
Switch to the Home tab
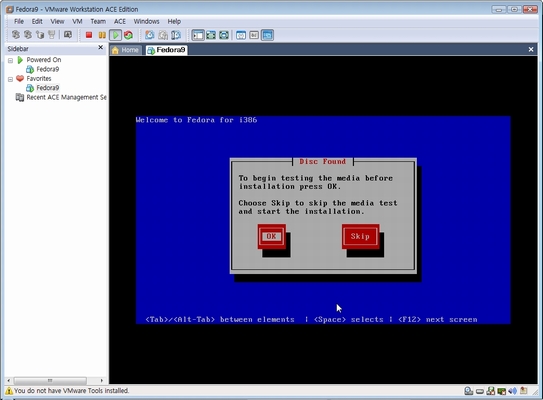click(126, 50)
